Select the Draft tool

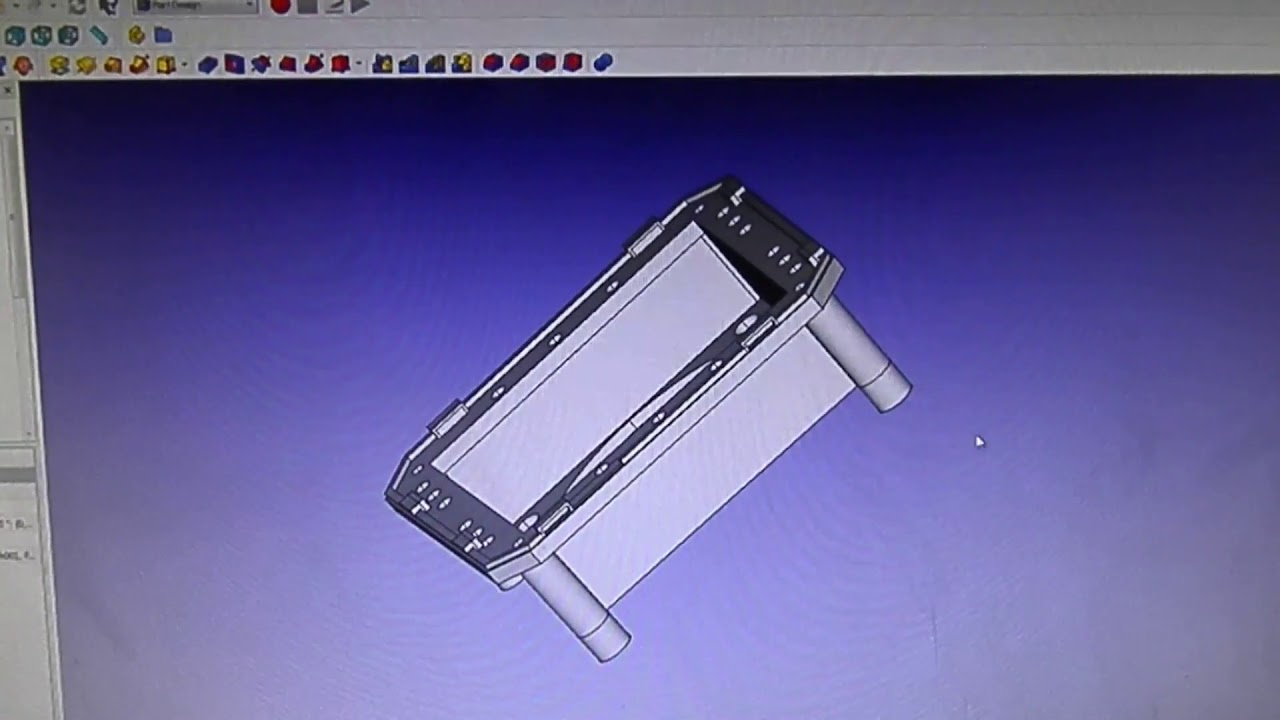[x=546, y=64]
